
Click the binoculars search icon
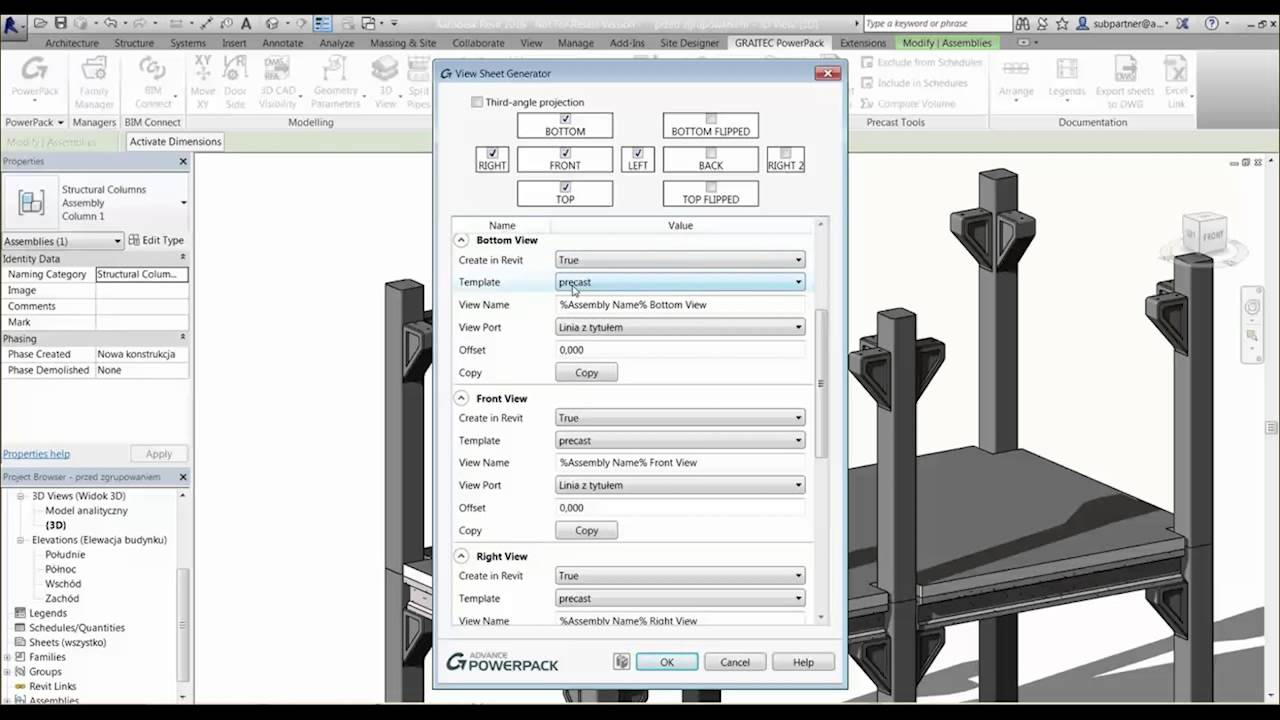1022,23
